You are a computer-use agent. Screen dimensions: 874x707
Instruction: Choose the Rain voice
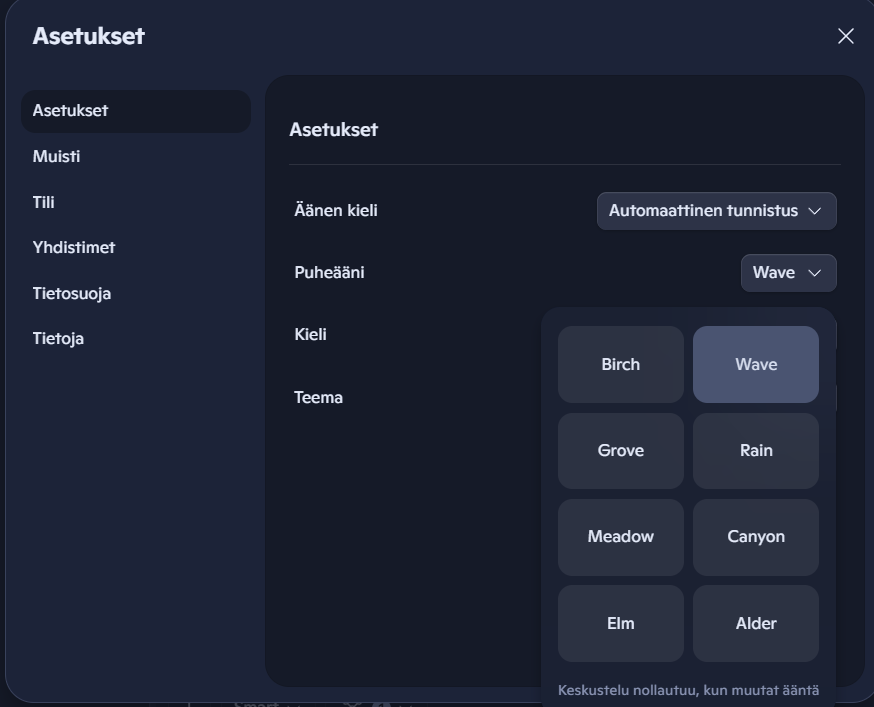point(755,451)
